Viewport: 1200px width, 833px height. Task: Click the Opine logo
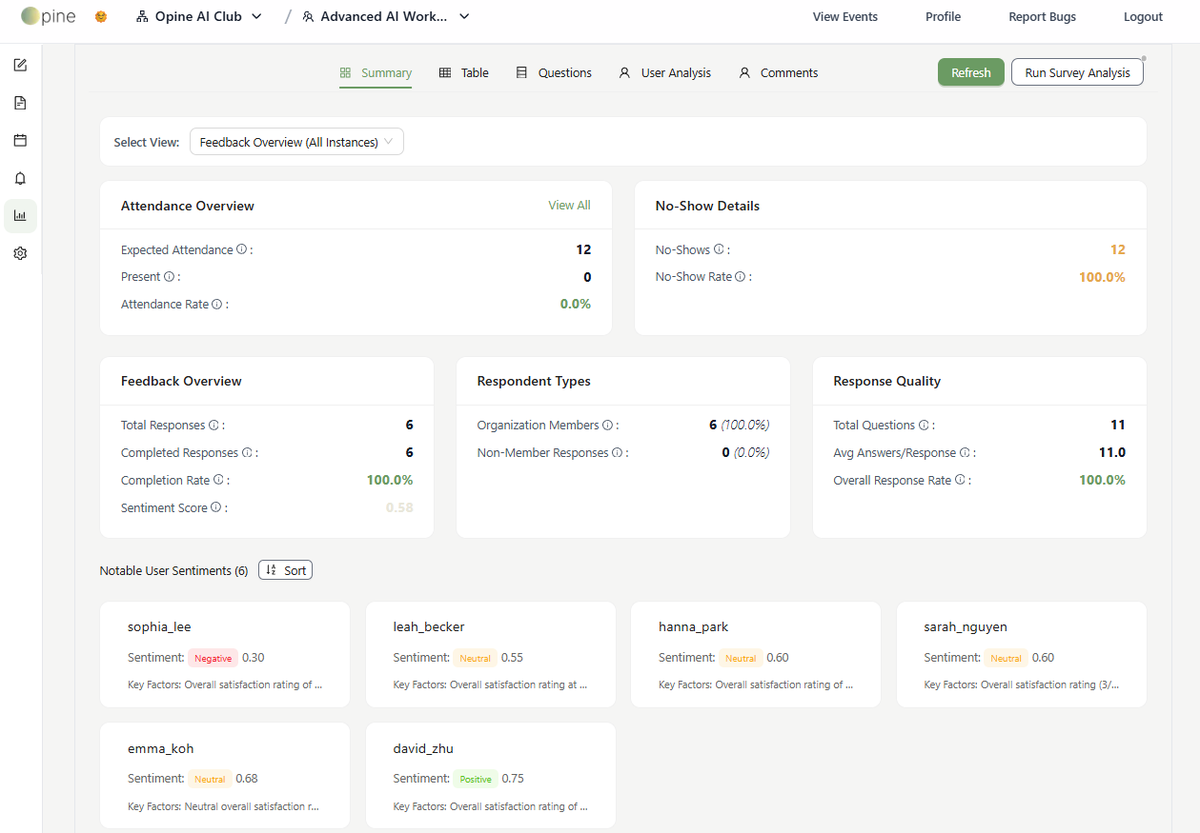[x=48, y=16]
